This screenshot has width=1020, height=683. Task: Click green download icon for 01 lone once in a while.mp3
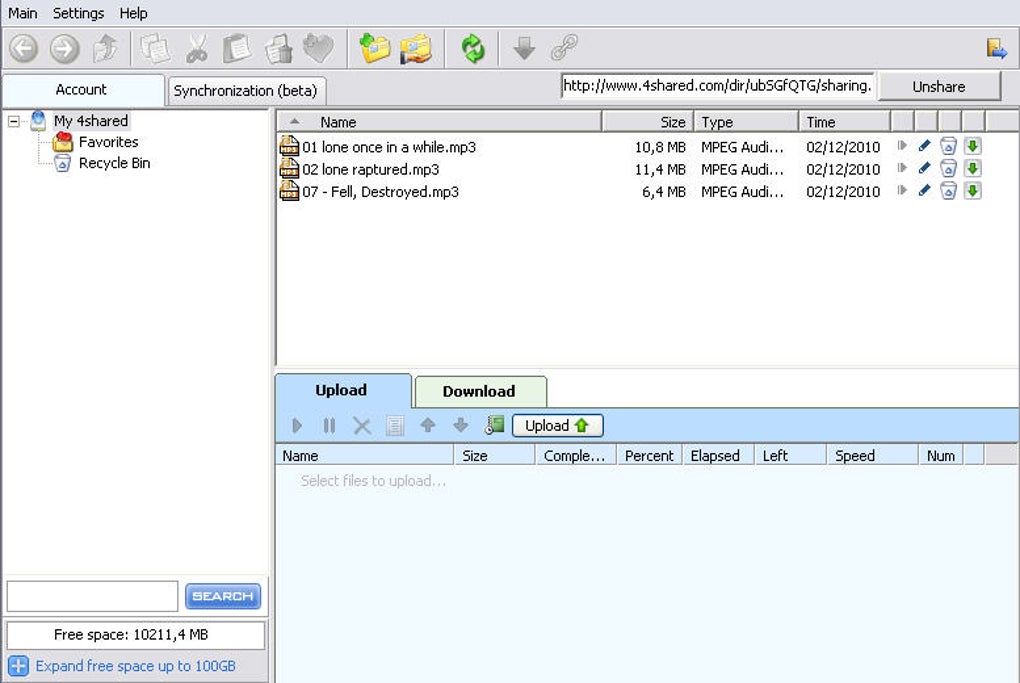pyautogui.click(x=973, y=146)
